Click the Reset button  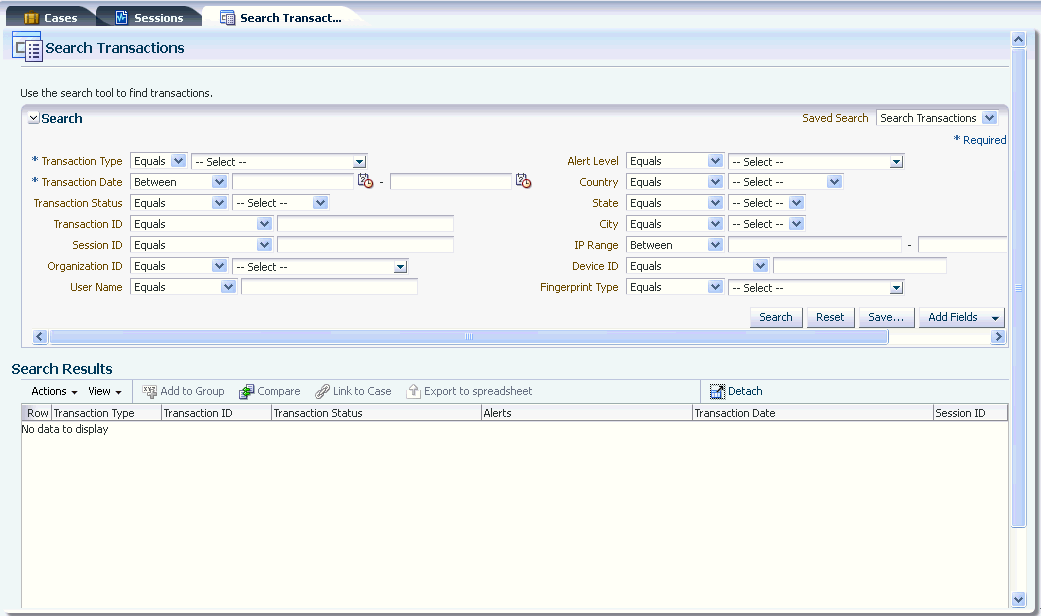tap(831, 317)
